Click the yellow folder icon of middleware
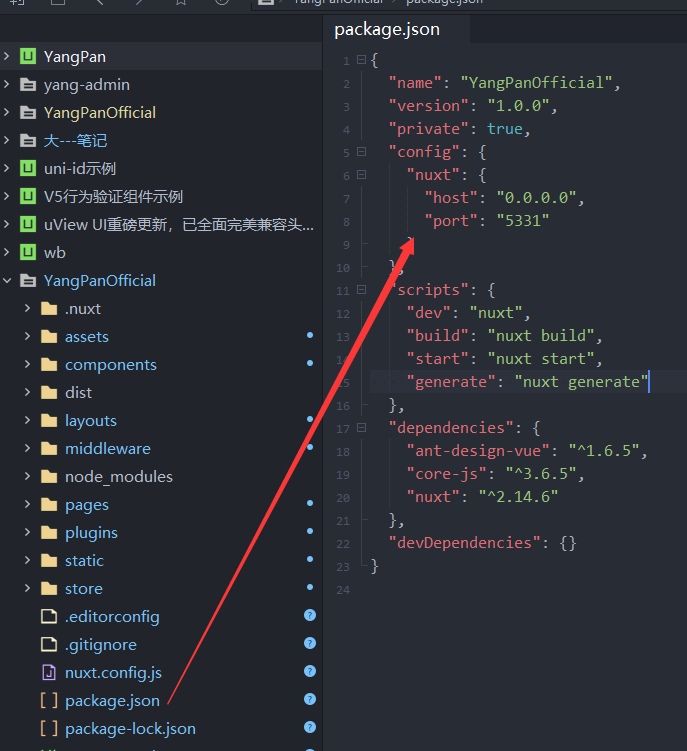This screenshot has height=751, width=687. (49, 449)
